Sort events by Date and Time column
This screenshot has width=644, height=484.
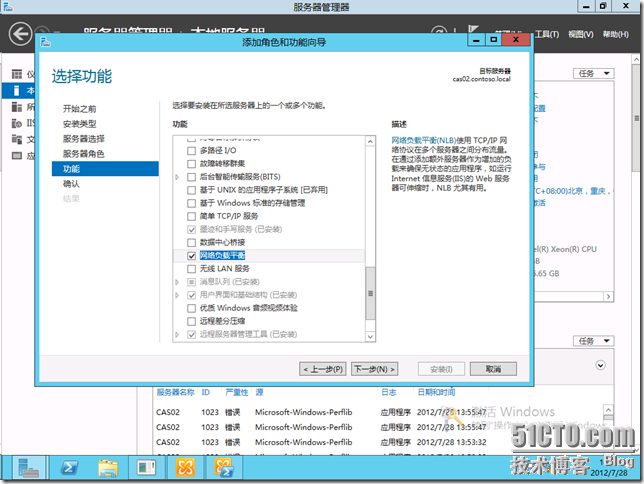coord(436,392)
